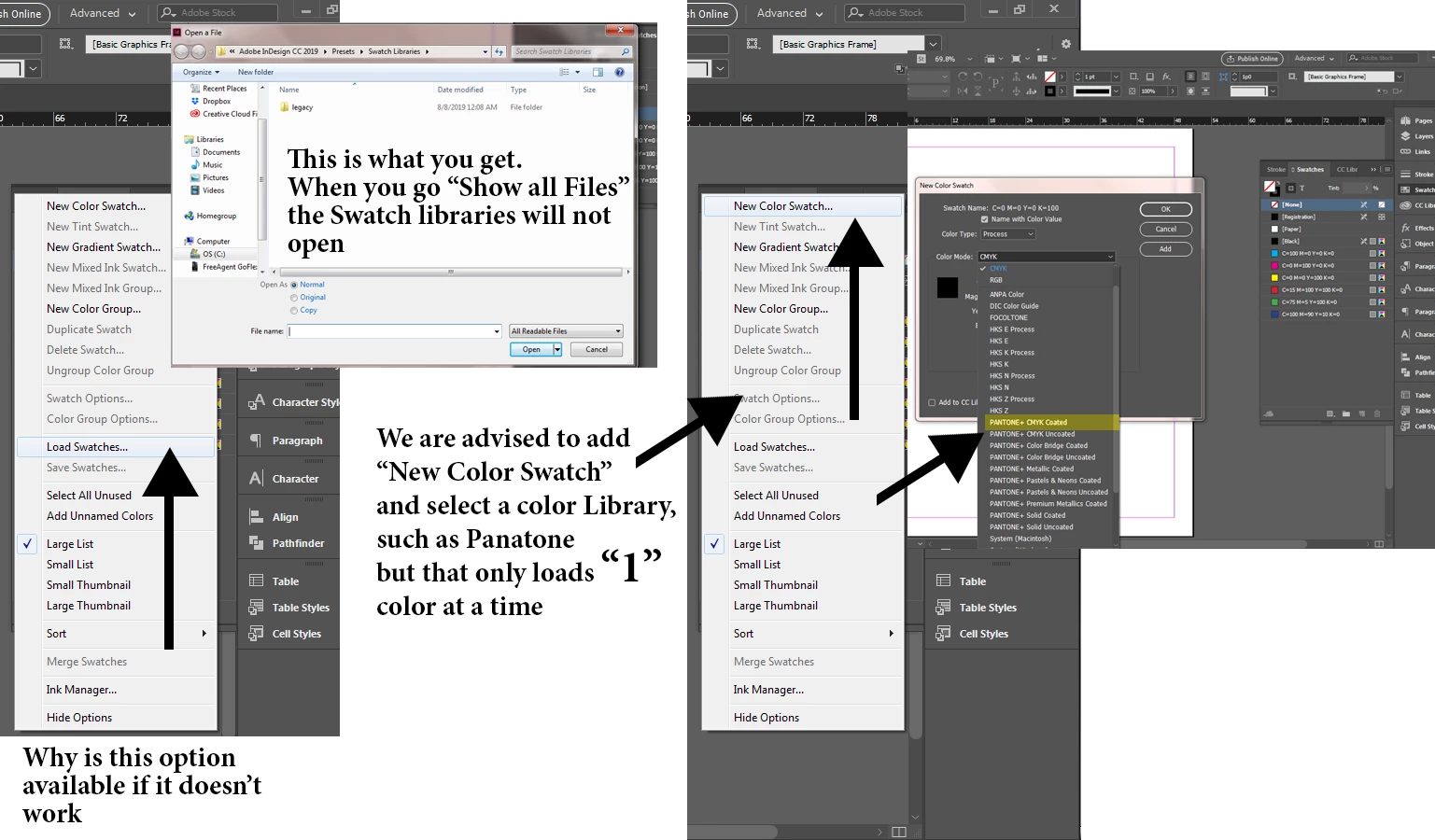Click New folder in Open a File dialog
Screen dimensions: 1435x840
coord(256,72)
